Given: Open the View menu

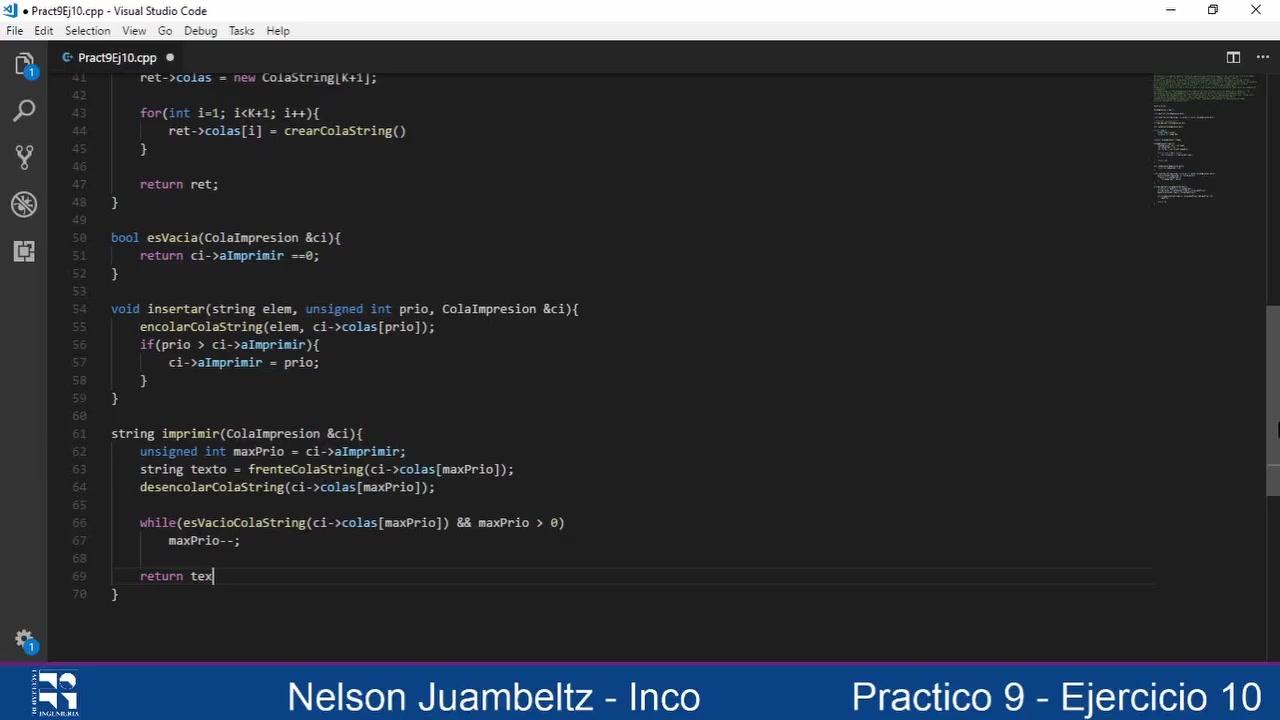Looking at the screenshot, I should [x=134, y=31].
